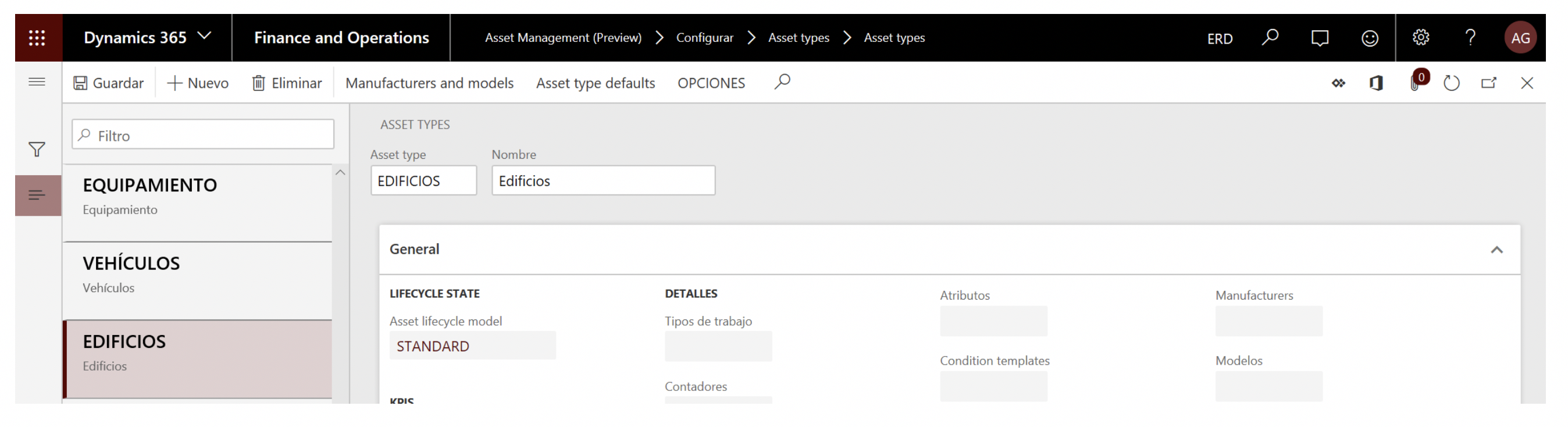Click the General section header
This screenshot has width=1568, height=427.
[x=950, y=250]
